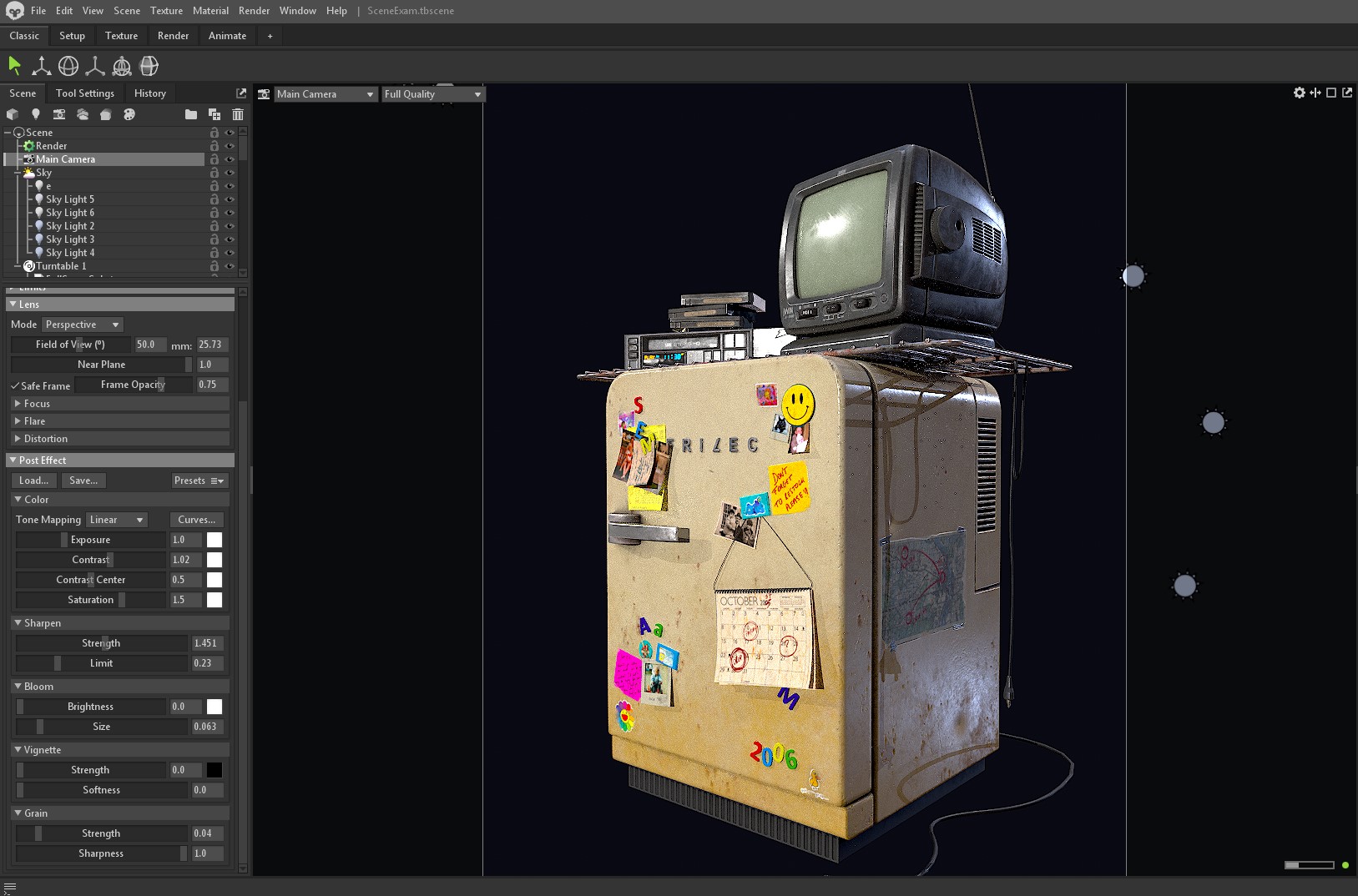
Task: Open the Full Quality dropdown
Action: 432,94
